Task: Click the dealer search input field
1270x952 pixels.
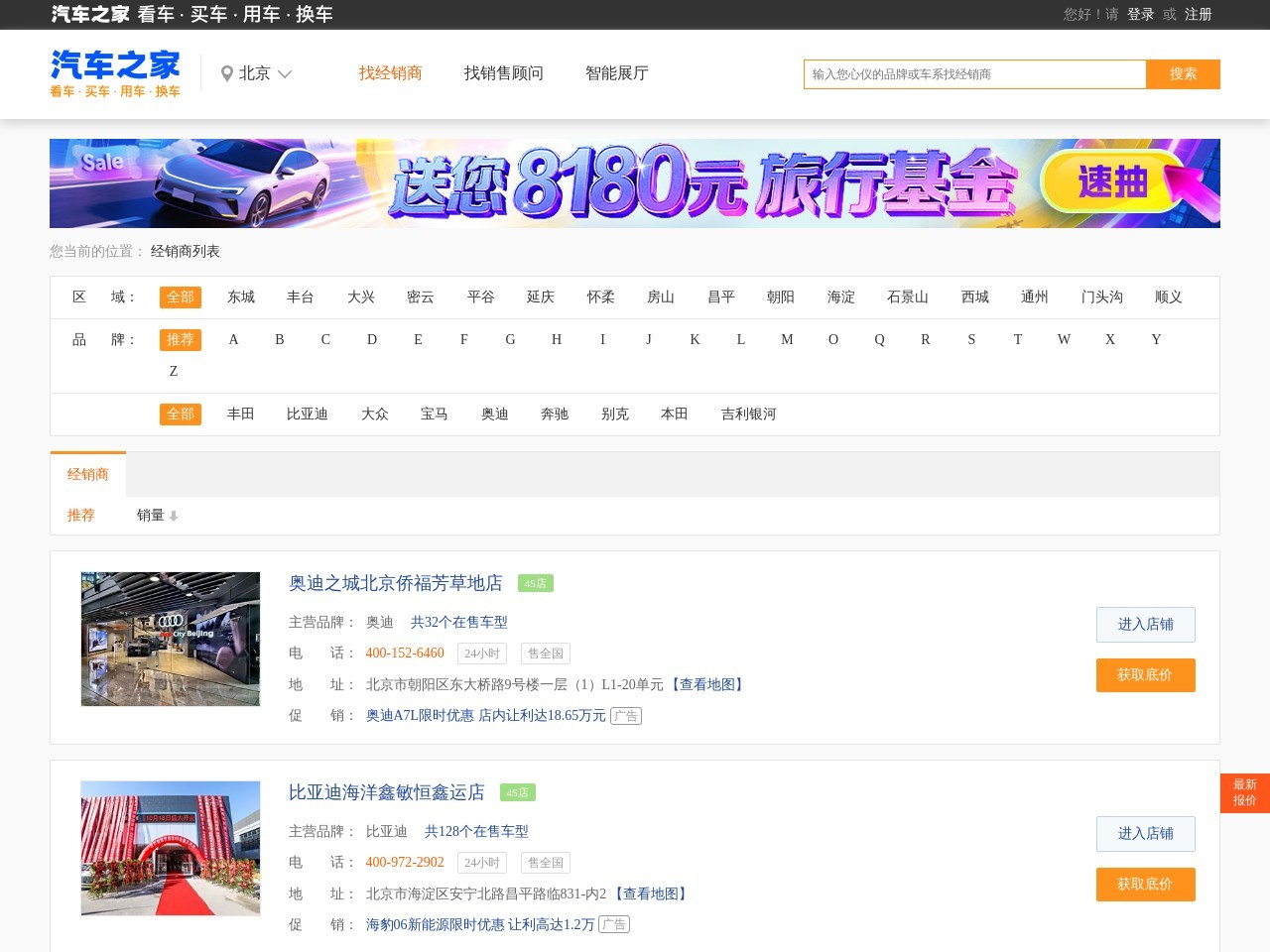Action: tap(974, 73)
